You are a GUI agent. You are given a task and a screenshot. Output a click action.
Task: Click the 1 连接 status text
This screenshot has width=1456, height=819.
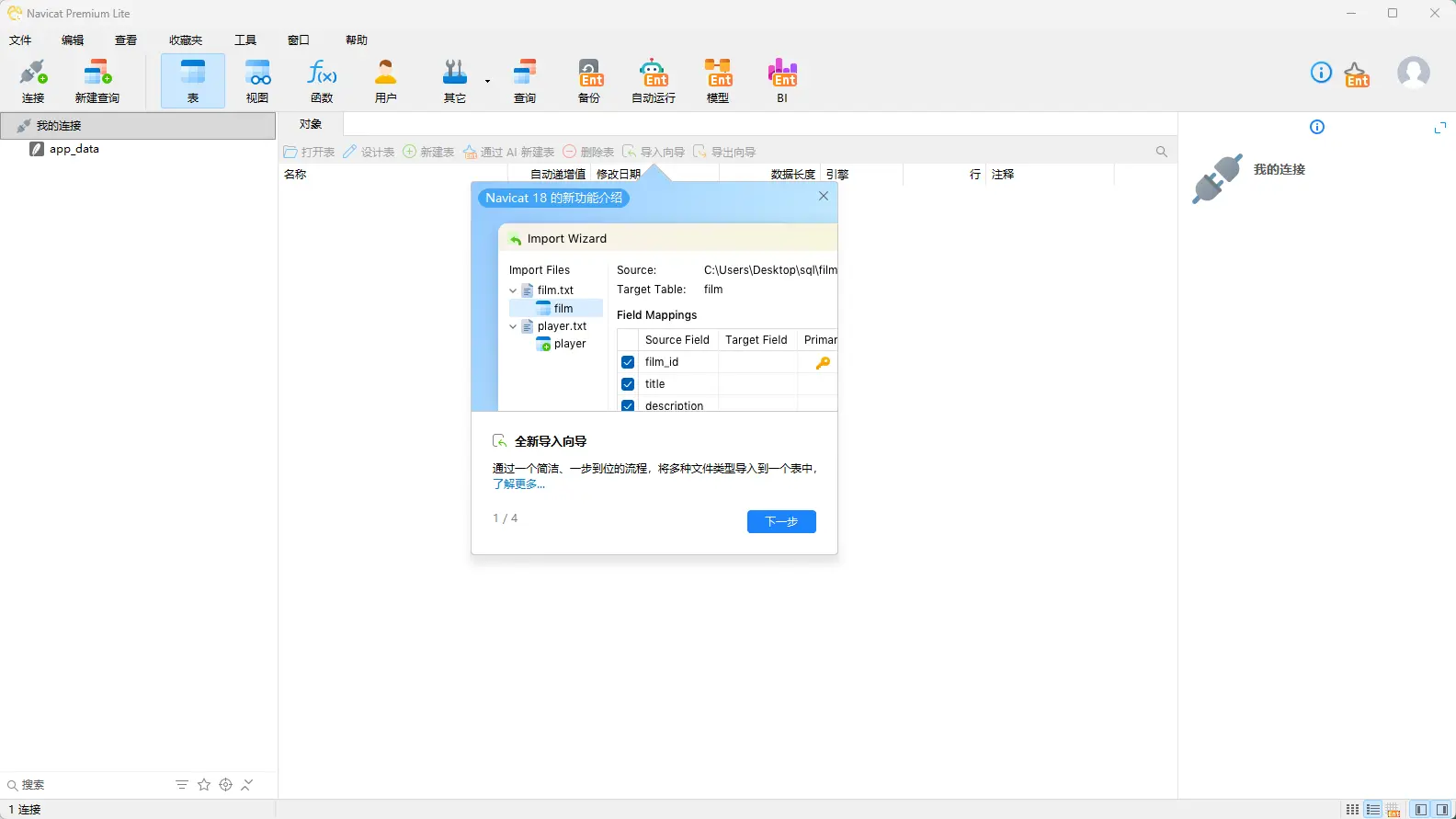(25, 810)
